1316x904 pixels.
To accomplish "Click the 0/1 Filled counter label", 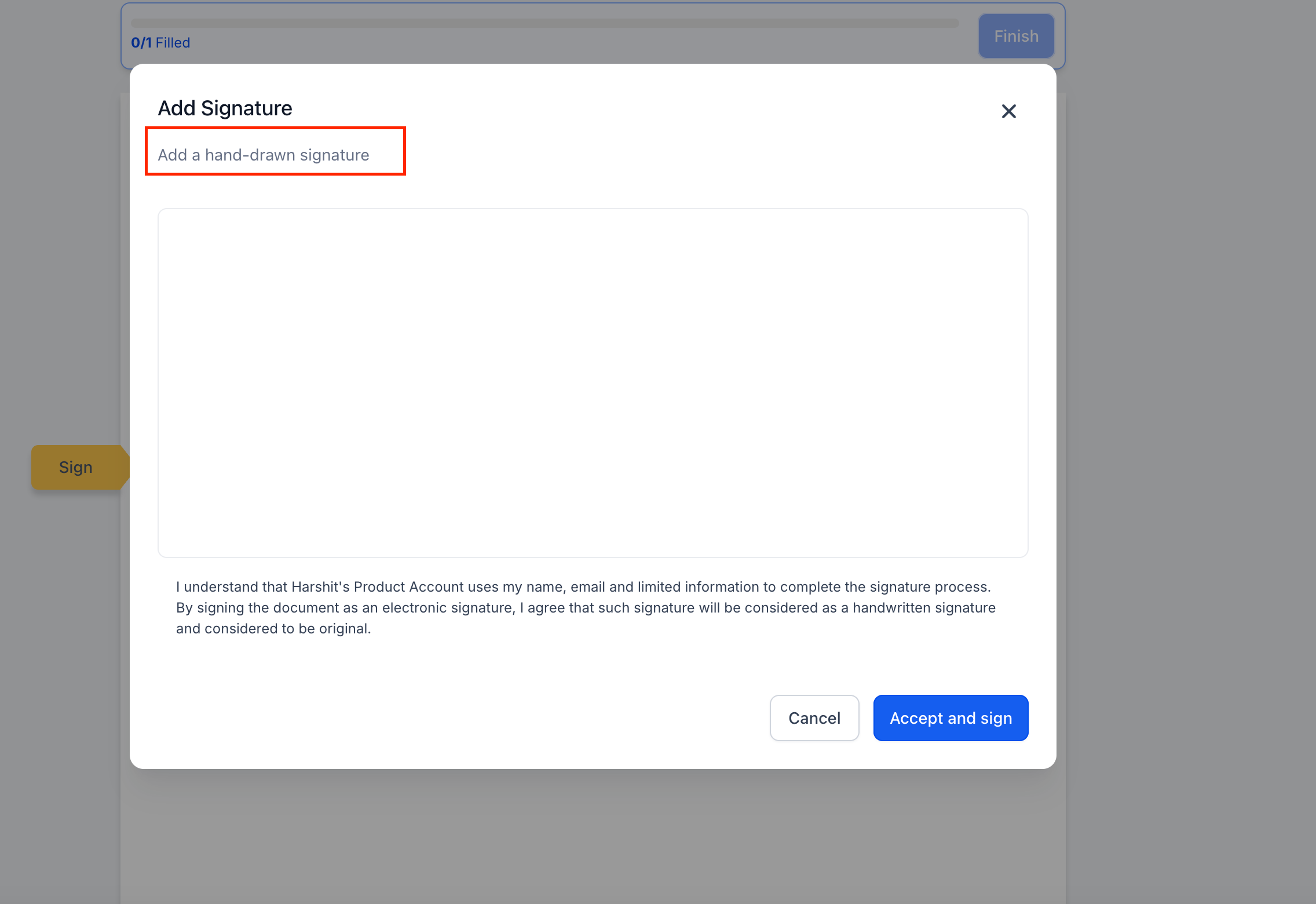I will click(x=160, y=43).
